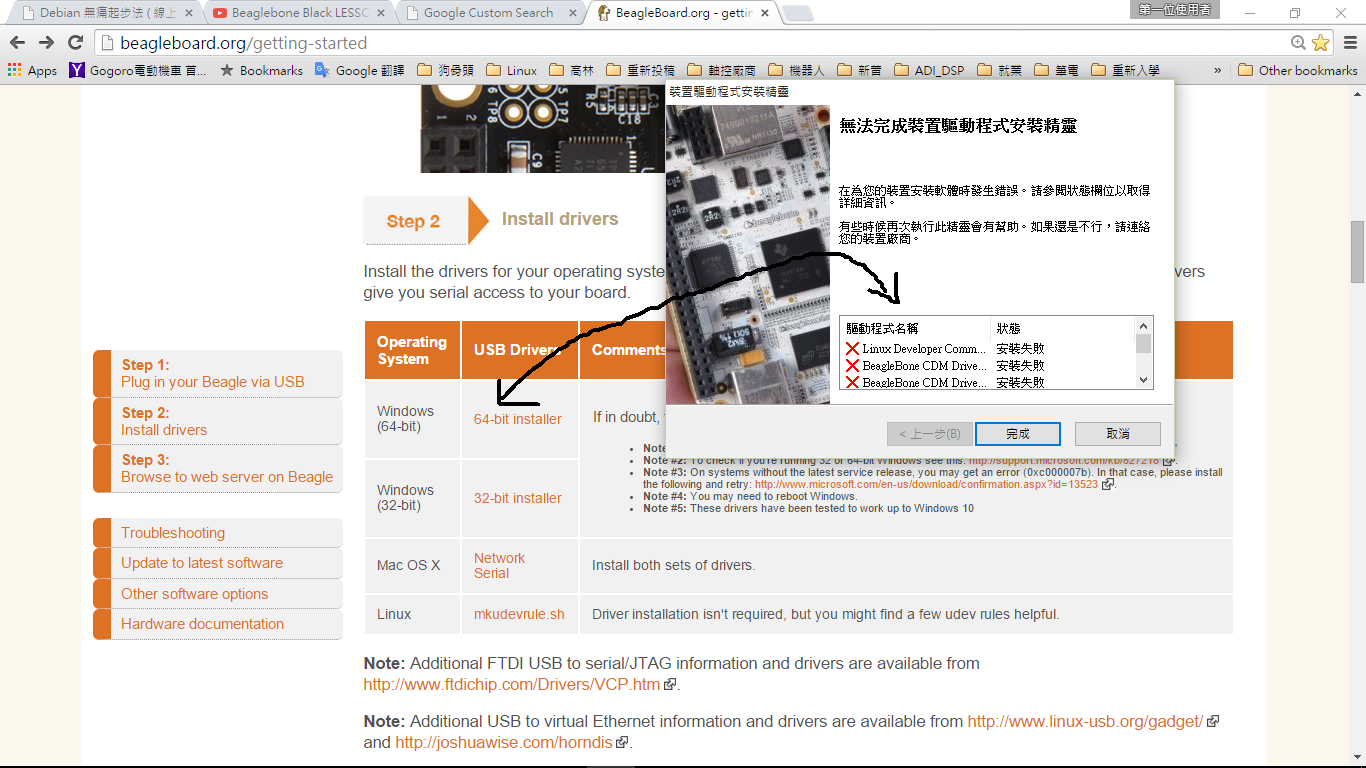This screenshot has width=1366, height=768.
Task: Click driver list scrollbar down arrow
Action: coord(1144,380)
